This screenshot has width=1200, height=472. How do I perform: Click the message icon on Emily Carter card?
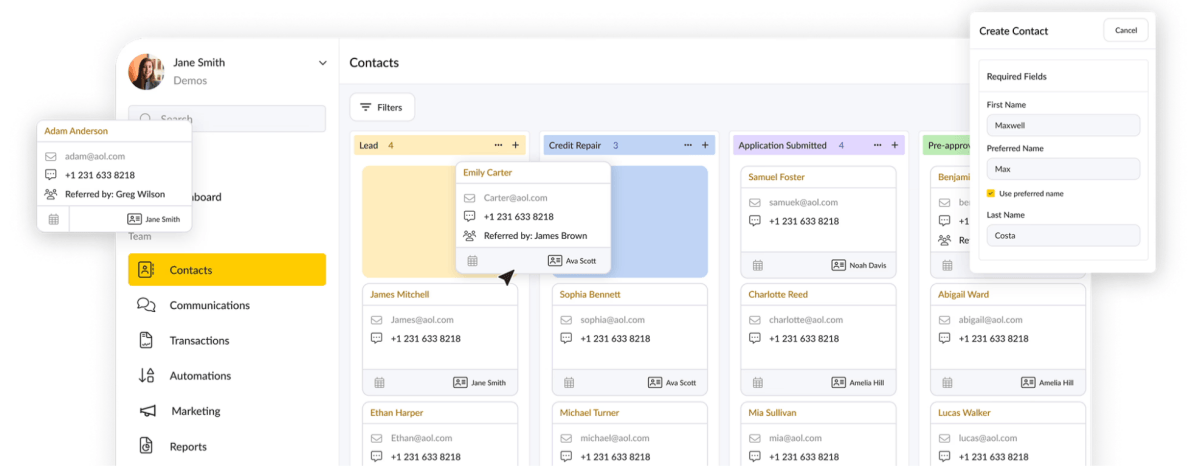point(469,217)
